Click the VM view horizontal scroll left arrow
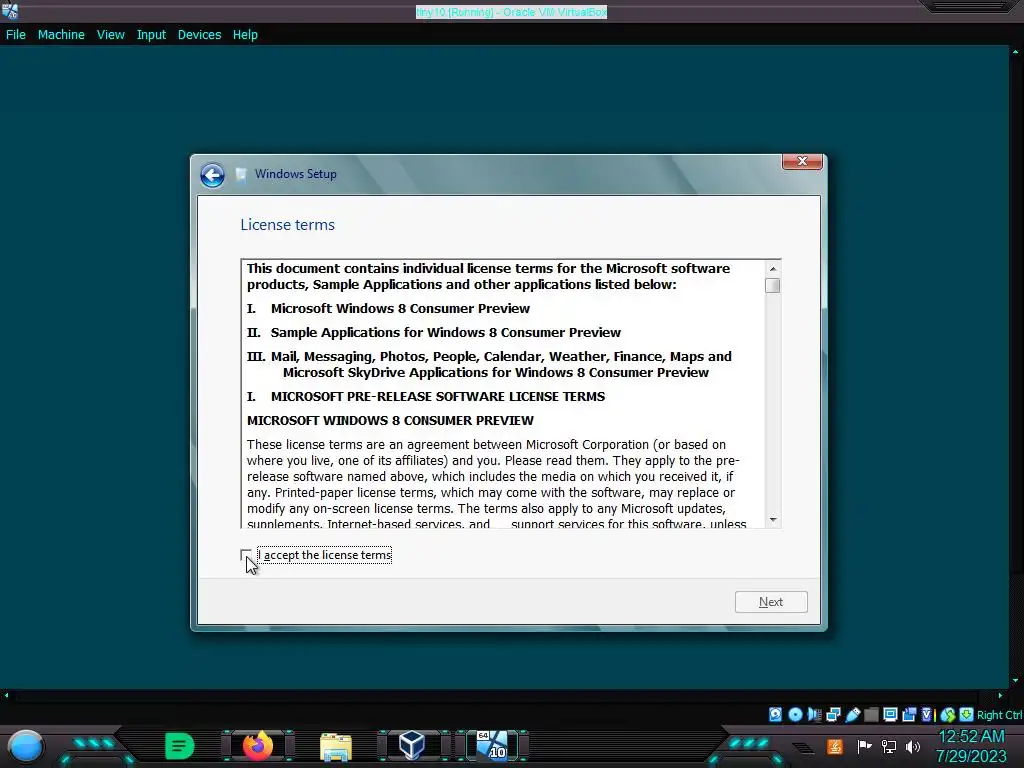The width and height of the screenshot is (1024, 768). [x=6, y=696]
